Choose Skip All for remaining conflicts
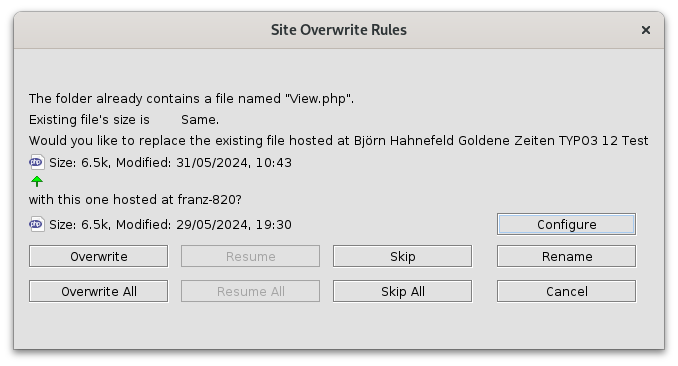Image resolution: width=678 pixels, height=366 pixels. [403, 292]
